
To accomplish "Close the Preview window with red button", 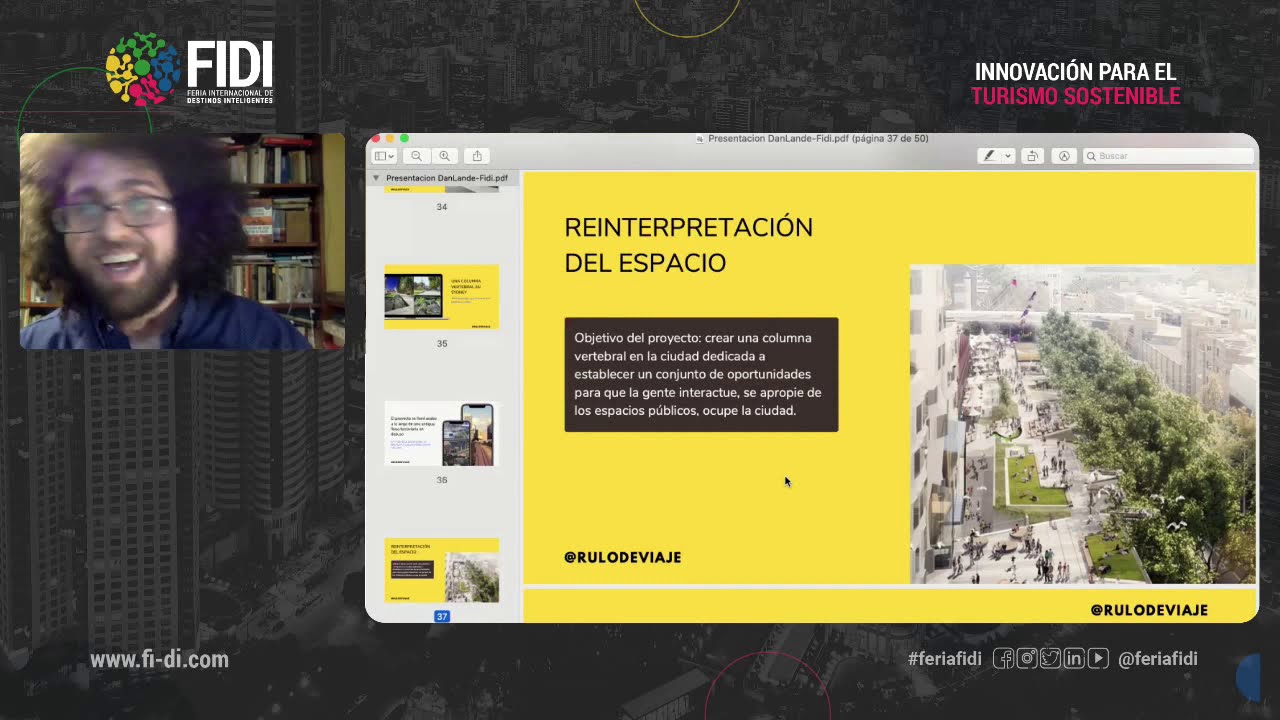I will point(376,139).
